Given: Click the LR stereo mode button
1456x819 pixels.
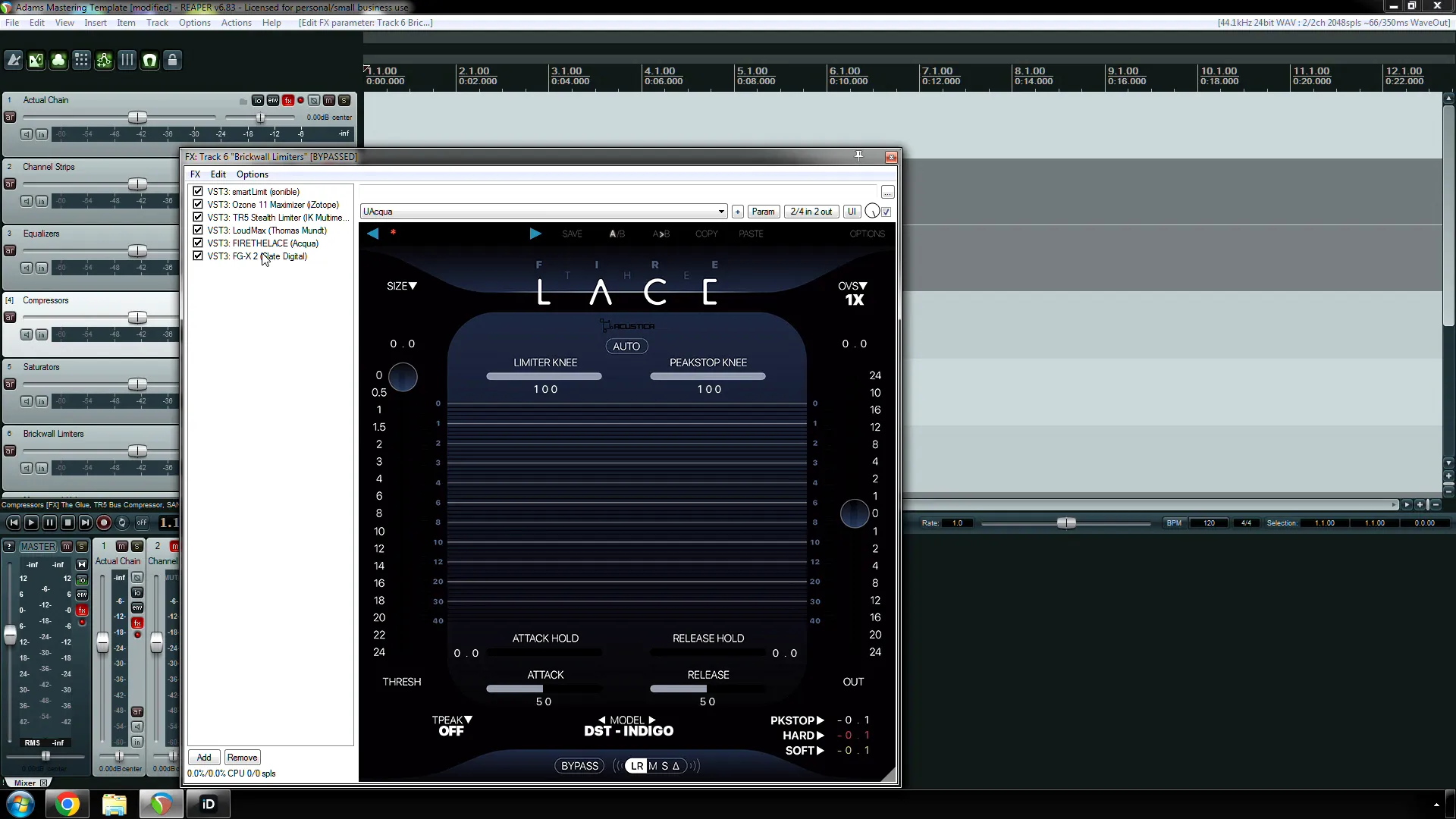Looking at the screenshot, I should (638, 766).
